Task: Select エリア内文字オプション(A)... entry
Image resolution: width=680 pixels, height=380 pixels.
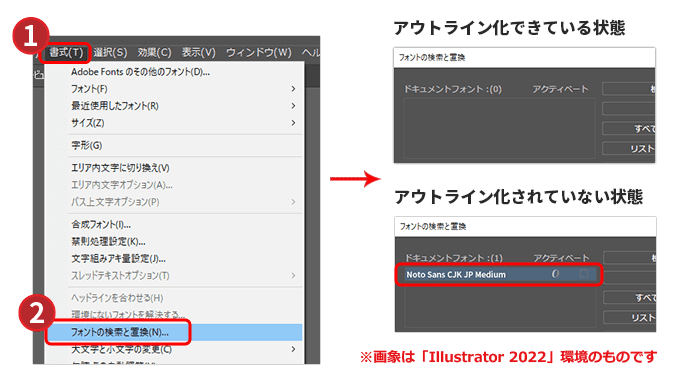Action: click(173, 185)
